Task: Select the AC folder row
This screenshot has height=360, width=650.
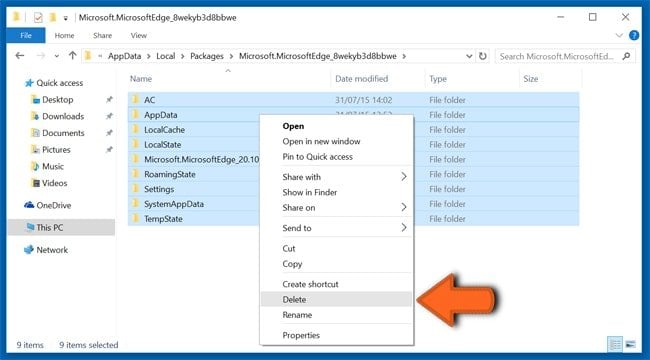Action: (x=353, y=100)
